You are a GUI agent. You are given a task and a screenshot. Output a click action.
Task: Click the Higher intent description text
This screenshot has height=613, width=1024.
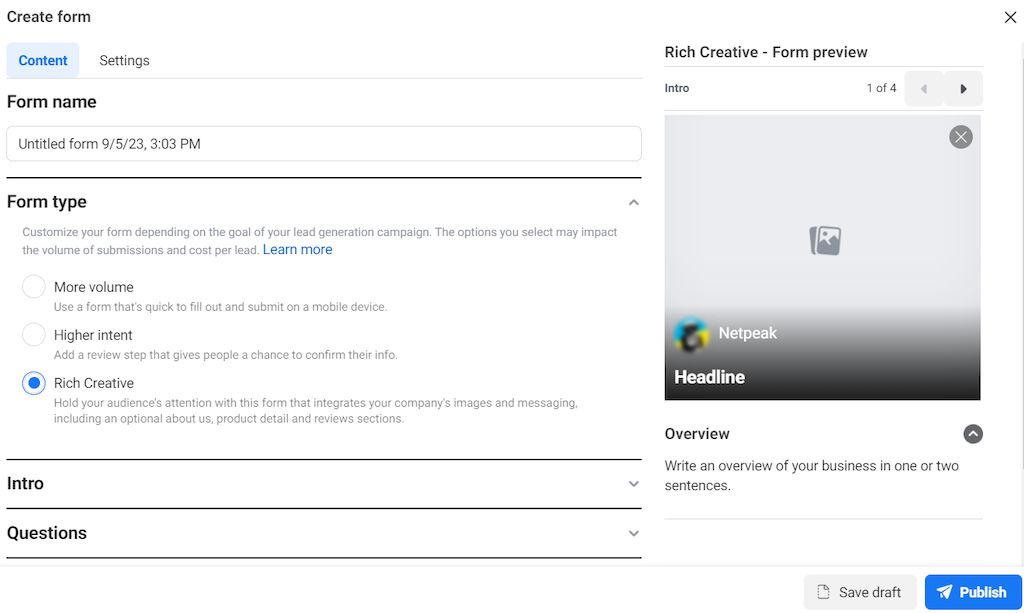point(226,355)
